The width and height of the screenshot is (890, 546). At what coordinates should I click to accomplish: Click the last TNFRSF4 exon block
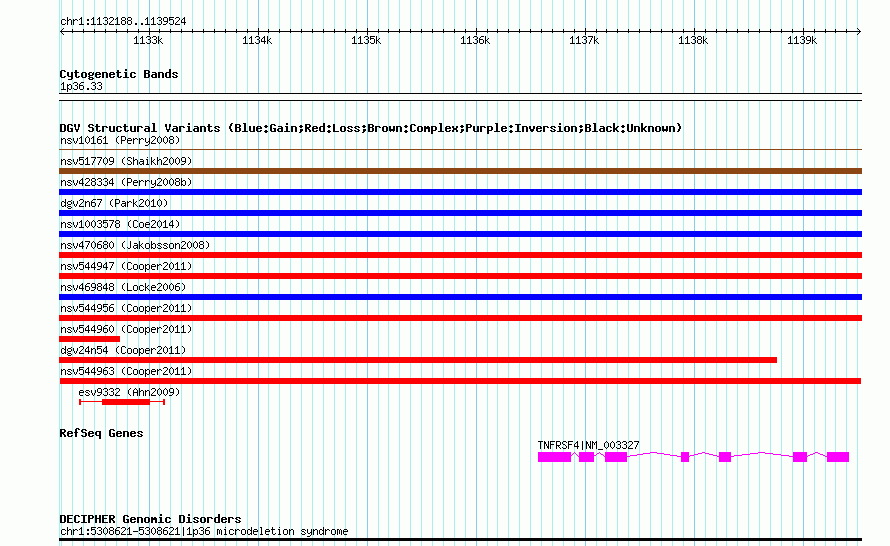(838, 457)
